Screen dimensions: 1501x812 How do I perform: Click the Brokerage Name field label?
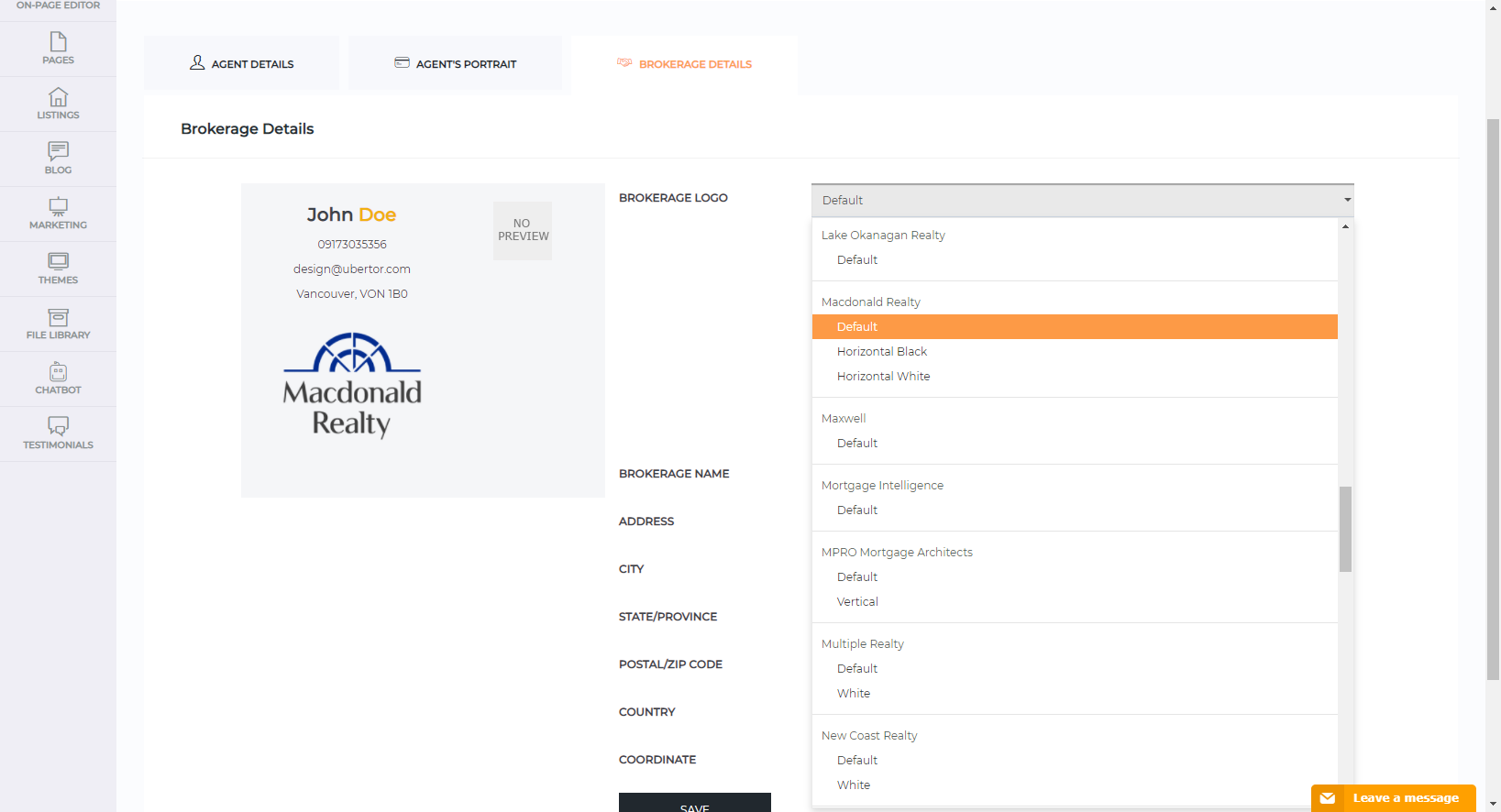click(x=674, y=474)
